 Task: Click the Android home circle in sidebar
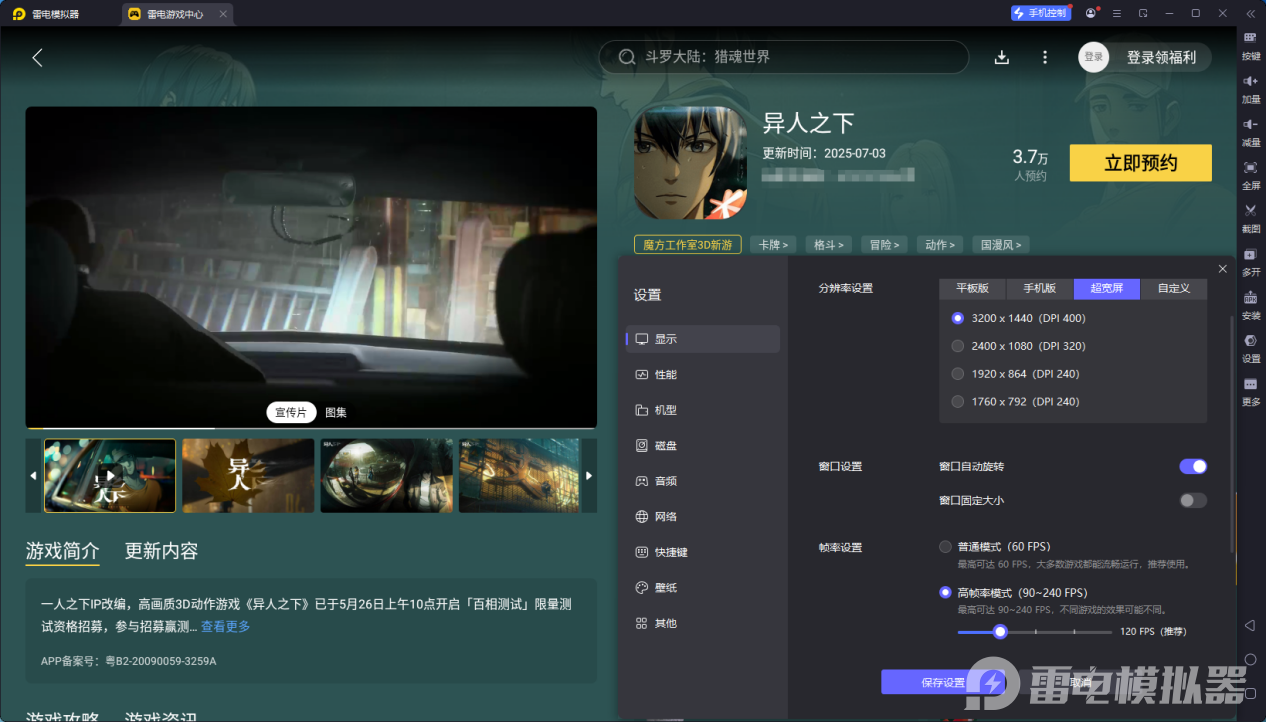[1250, 660]
